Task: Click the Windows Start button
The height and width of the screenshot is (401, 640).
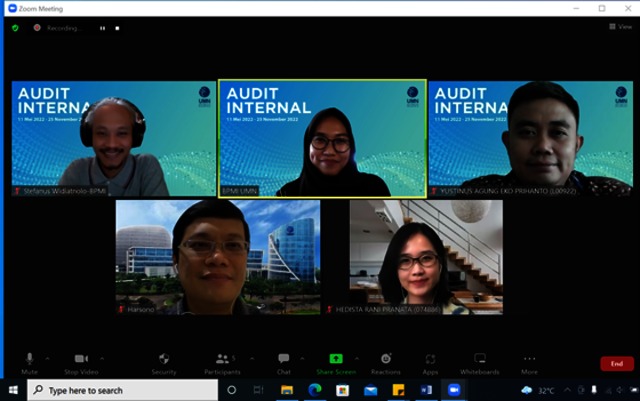Action: (13, 390)
